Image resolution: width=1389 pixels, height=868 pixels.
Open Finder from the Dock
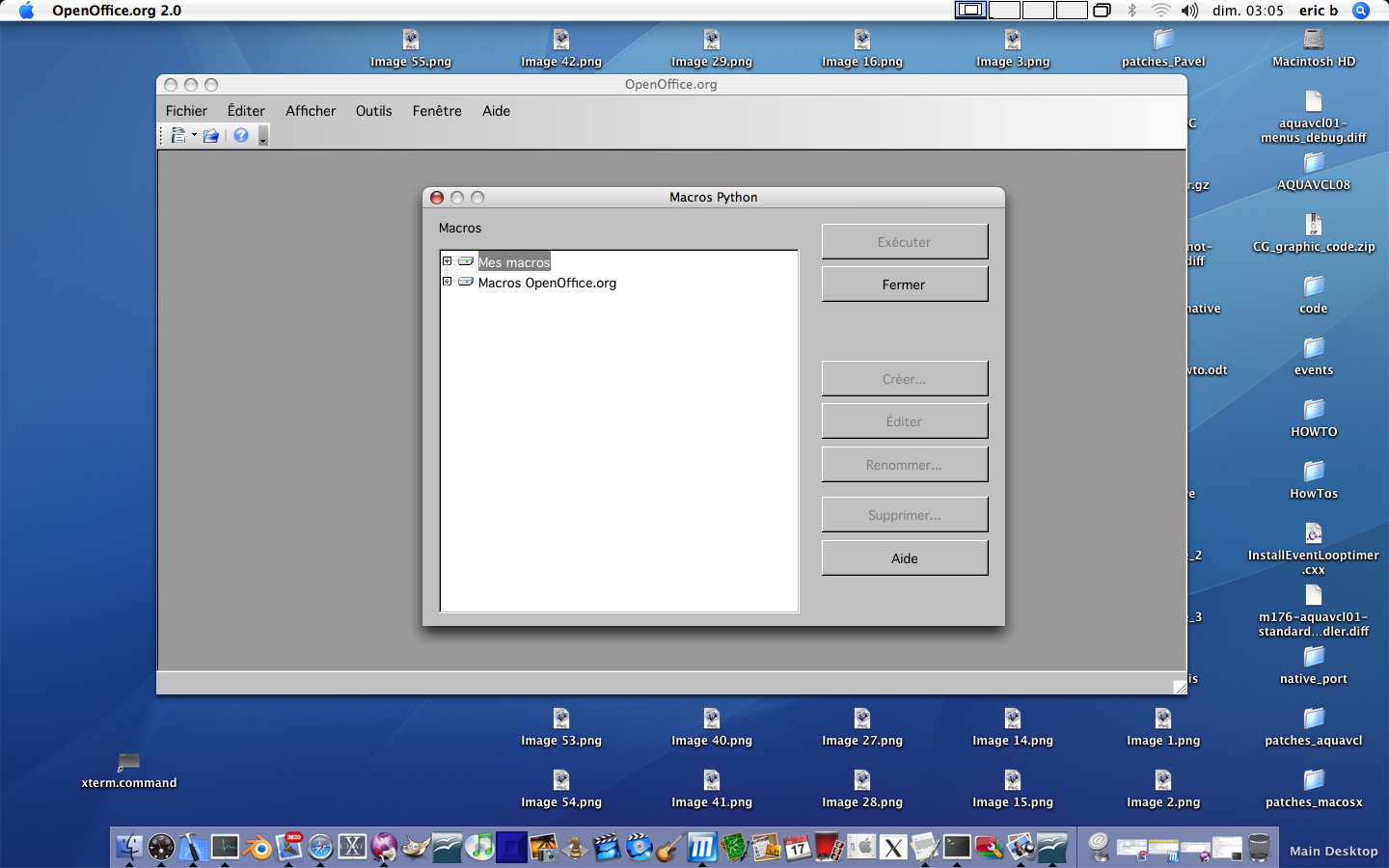pos(129,847)
